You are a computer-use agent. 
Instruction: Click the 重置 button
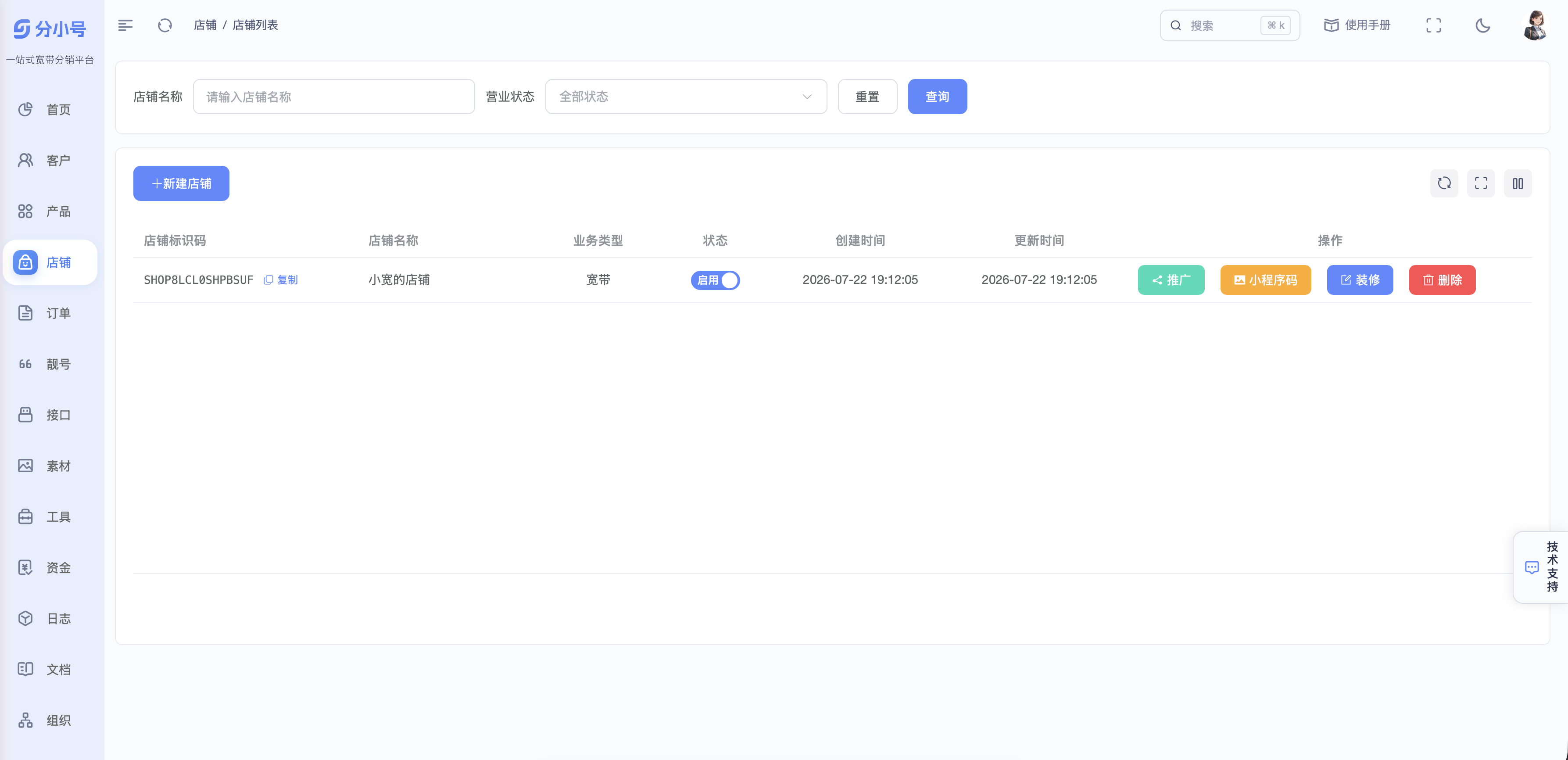coord(867,96)
